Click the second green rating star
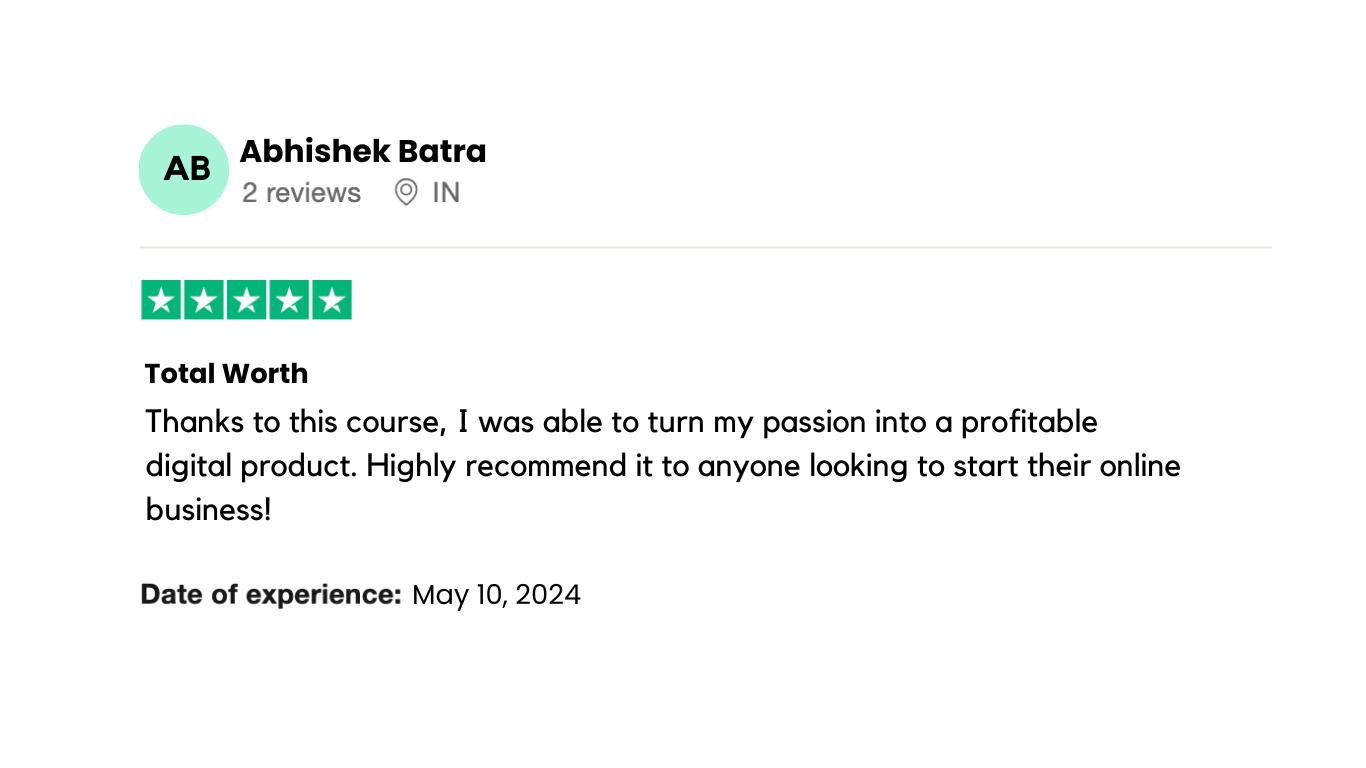The height and width of the screenshot is (768, 1366). [204, 300]
